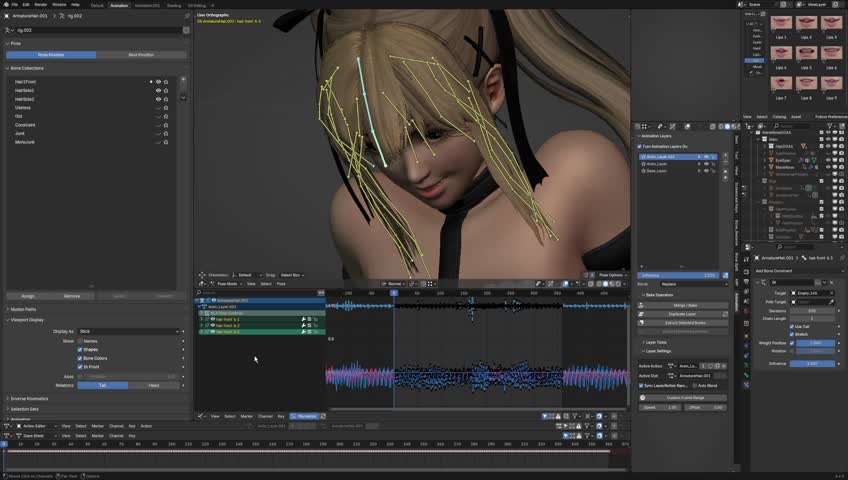Click solo star icon for HairSide1 collection
The width and height of the screenshot is (848, 480).
(x=166, y=90)
